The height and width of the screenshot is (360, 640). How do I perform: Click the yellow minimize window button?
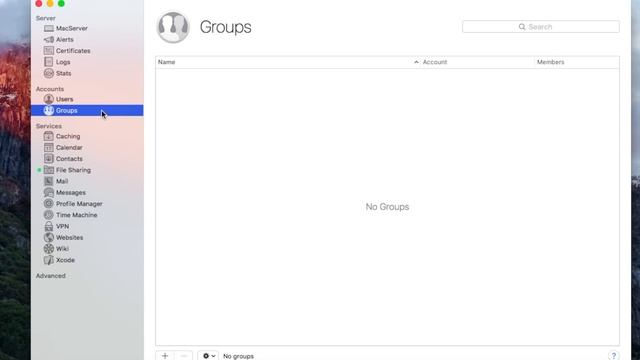pos(50,3)
